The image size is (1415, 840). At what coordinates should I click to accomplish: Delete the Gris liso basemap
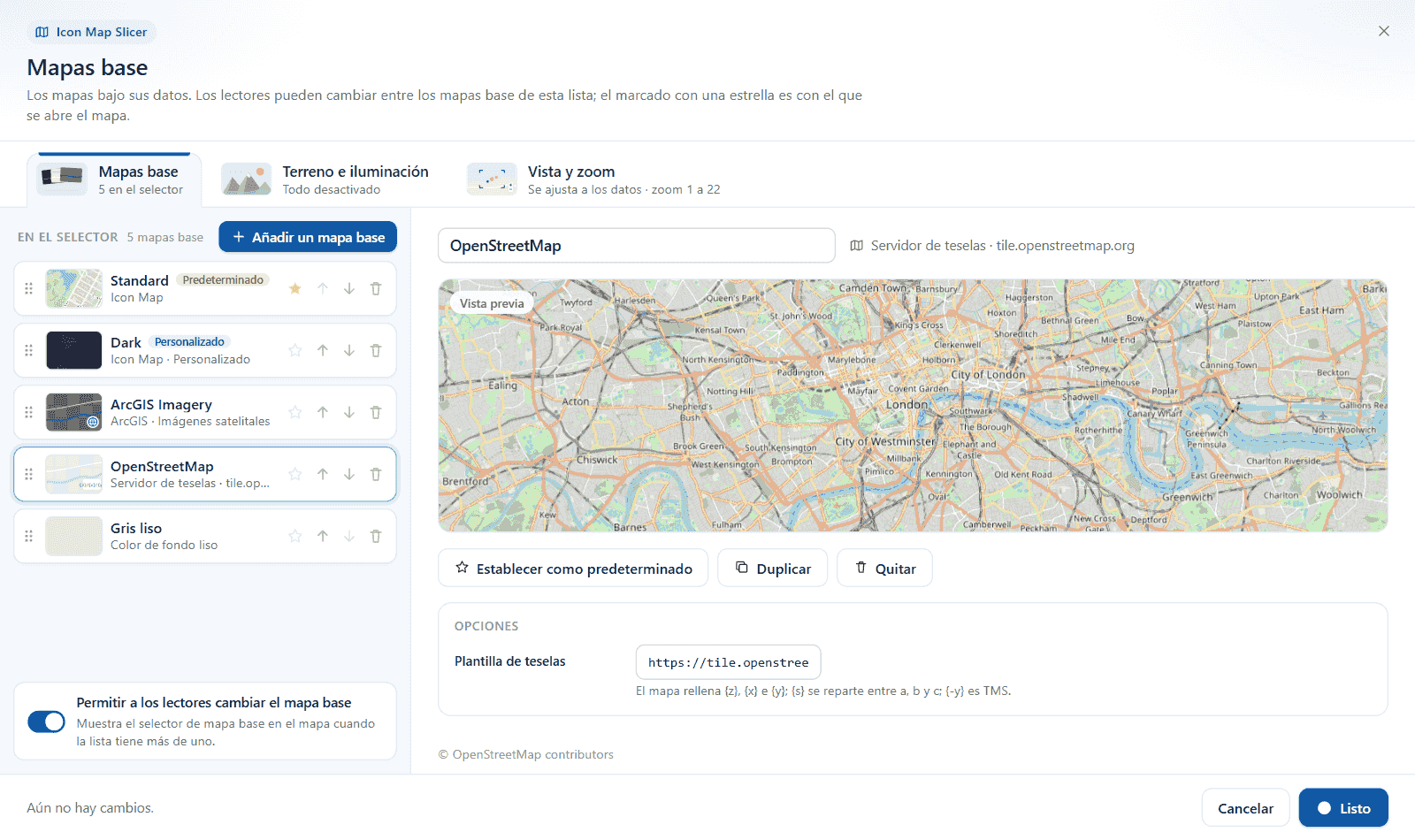(x=376, y=536)
